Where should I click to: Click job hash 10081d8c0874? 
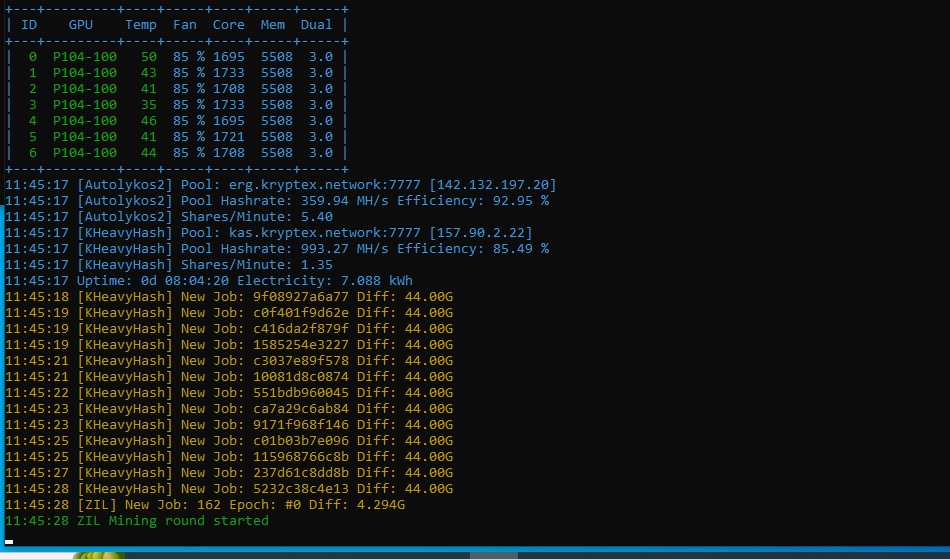pyautogui.click(x=301, y=377)
